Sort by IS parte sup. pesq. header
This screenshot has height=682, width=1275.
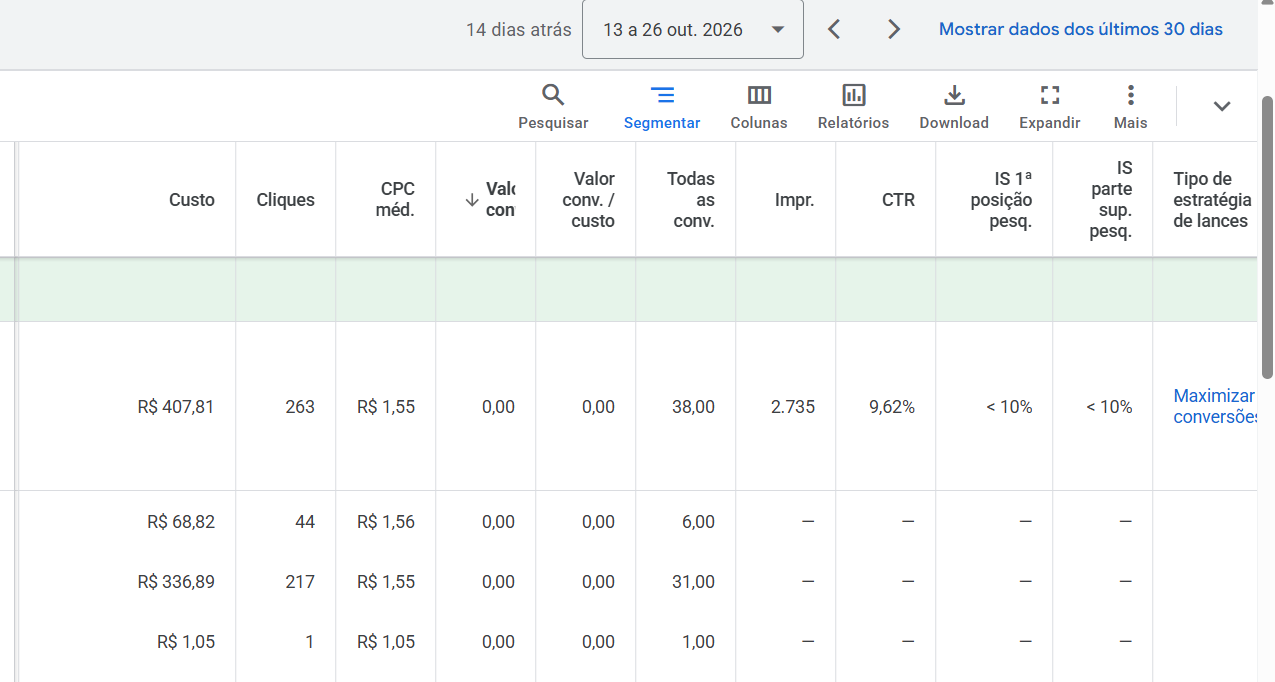pos(1112,200)
